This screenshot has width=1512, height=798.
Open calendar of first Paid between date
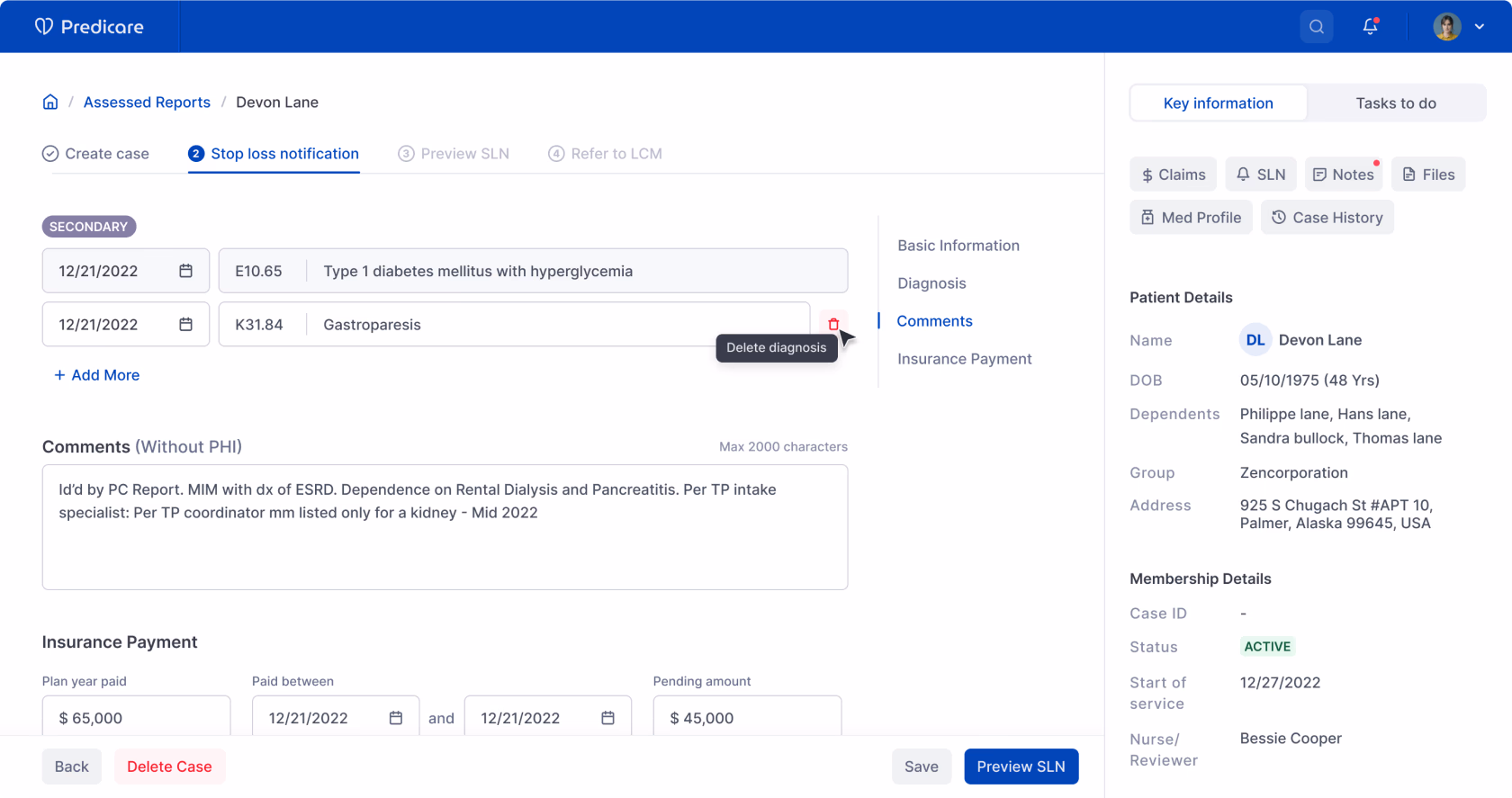coord(396,718)
